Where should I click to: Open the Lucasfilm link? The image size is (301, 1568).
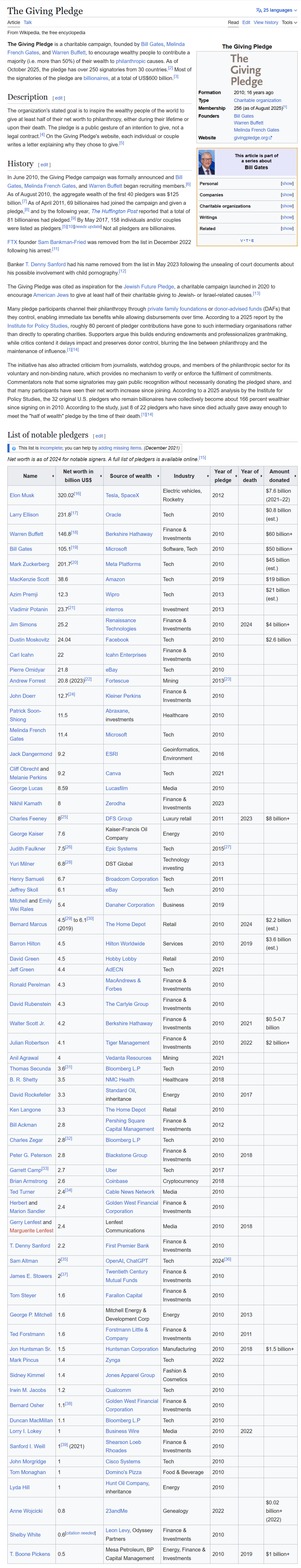coord(117,788)
